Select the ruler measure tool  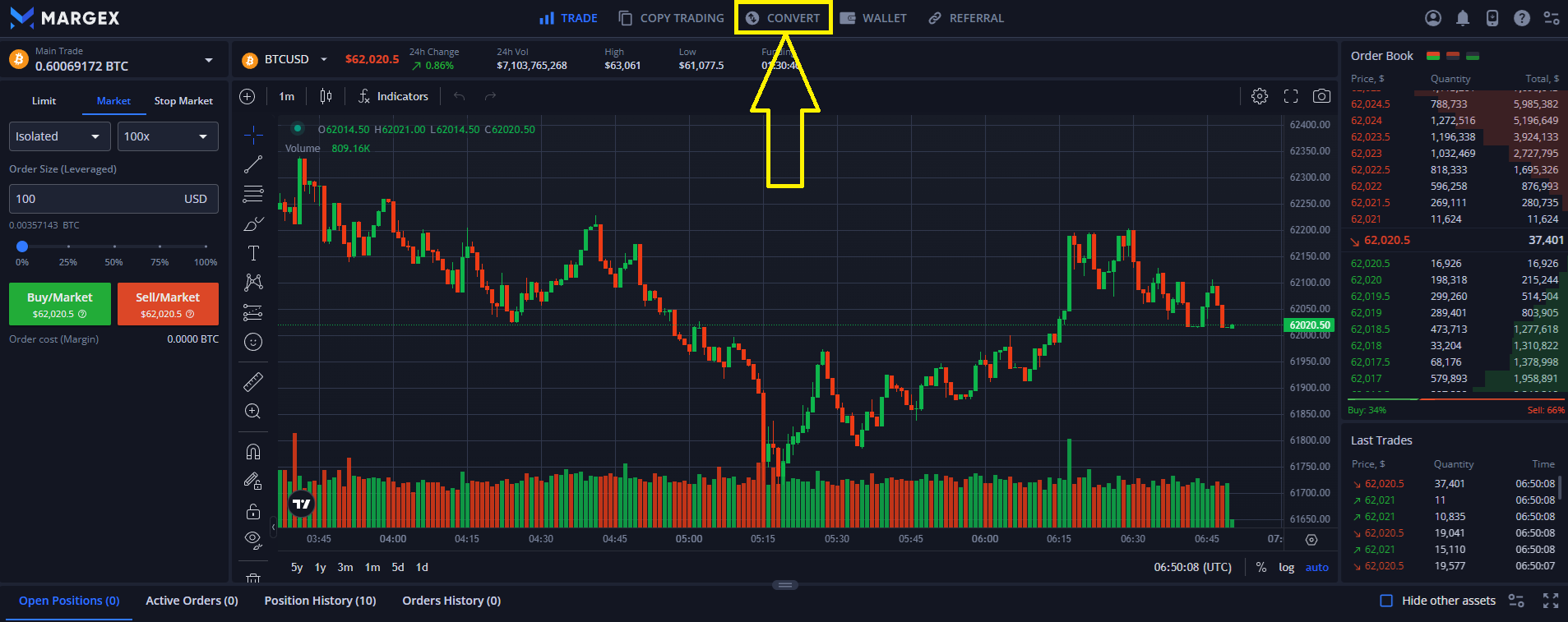[x=253, y=381]
